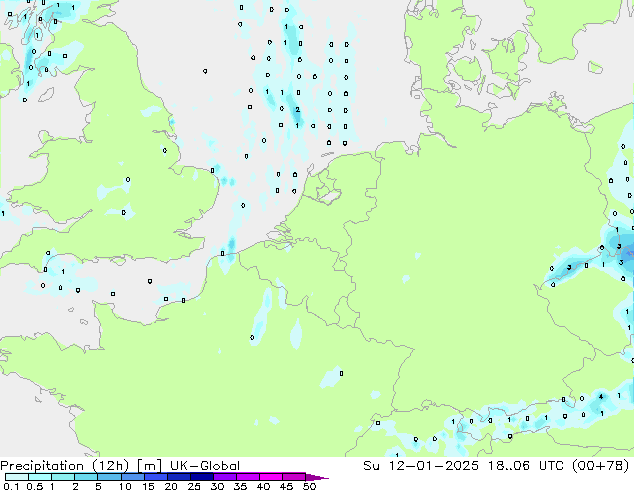Click the 'Precipitation' title word
The width and height of the screenshot is (634, 490).
click(x=42, y=466)
